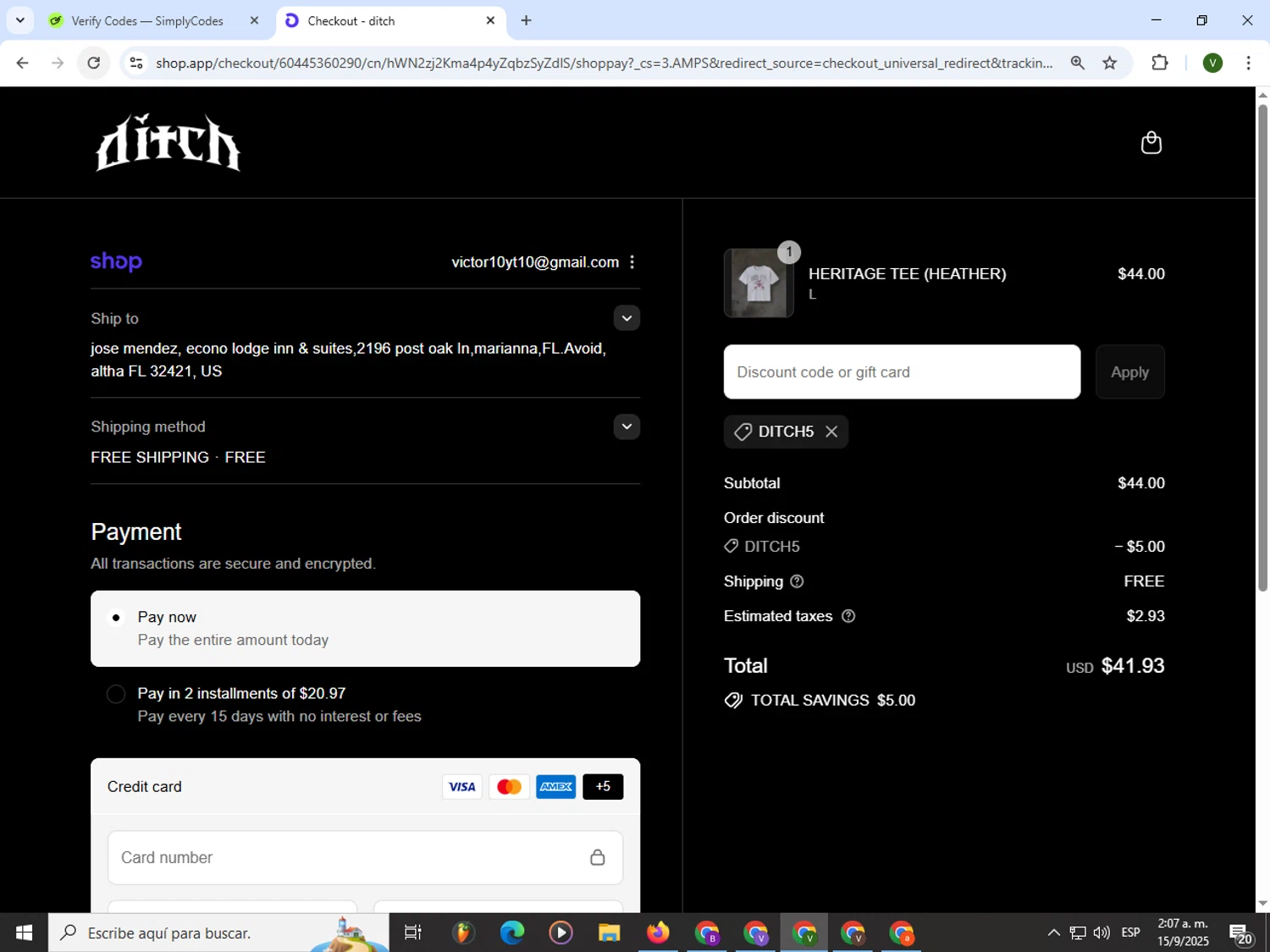Open Task View on the taskbar
Viewport: 1270px width, 952px height.
click(413, 933)
